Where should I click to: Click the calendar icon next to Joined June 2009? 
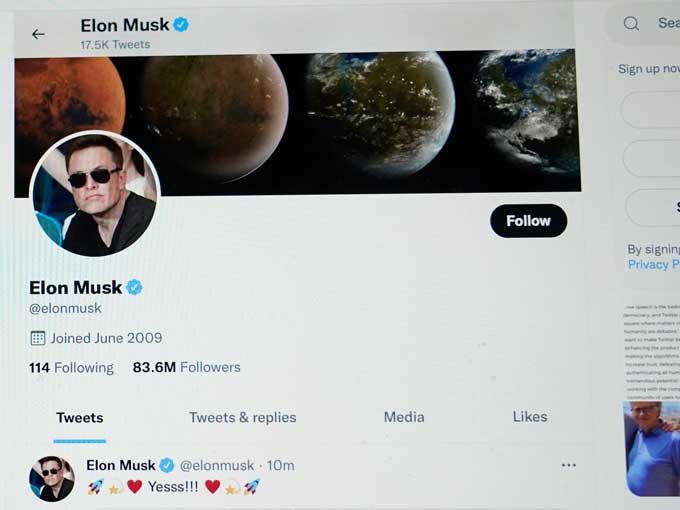[x=38, y=338]
